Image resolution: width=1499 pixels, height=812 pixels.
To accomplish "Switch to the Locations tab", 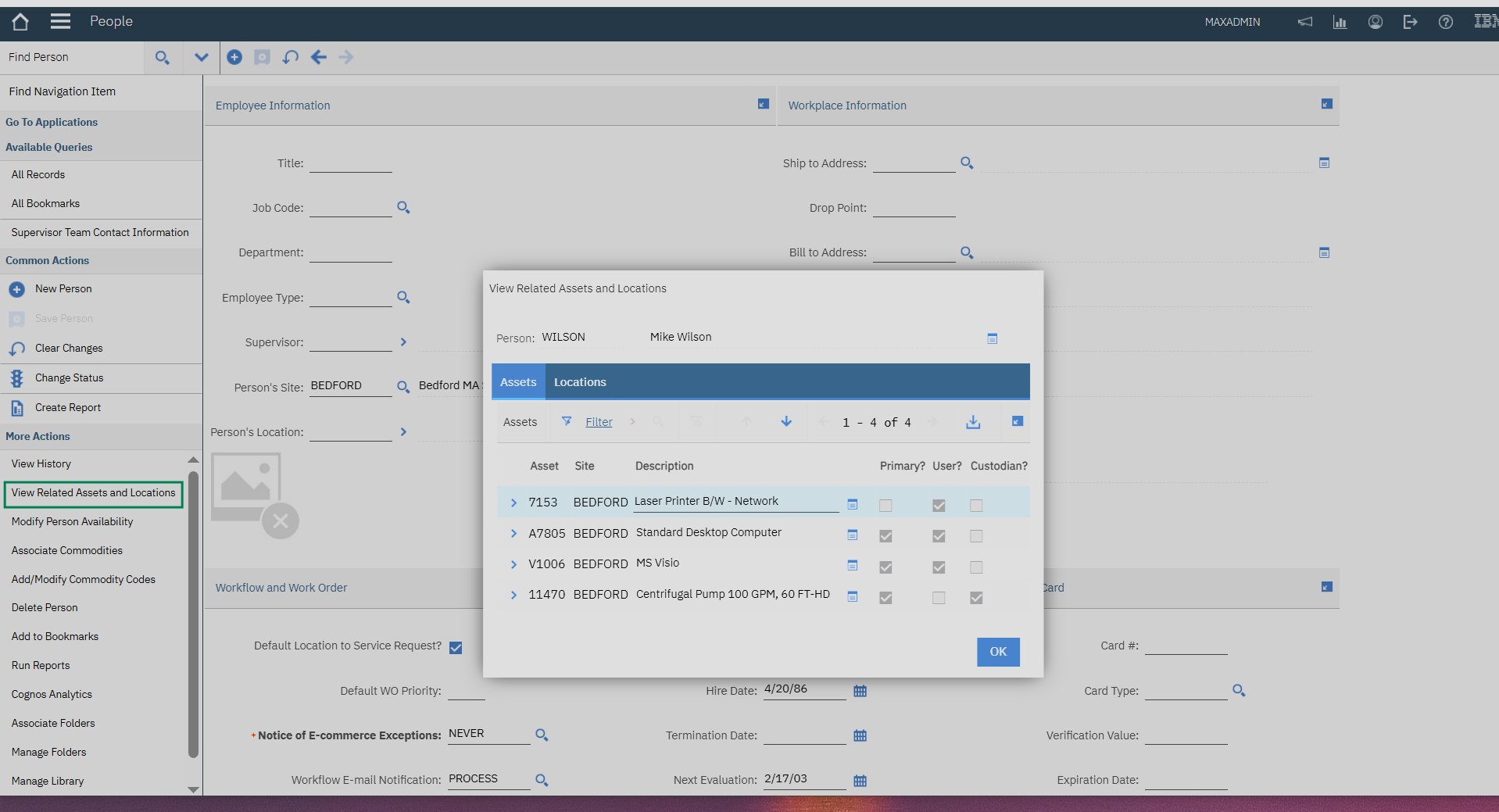I will (580, 382).
